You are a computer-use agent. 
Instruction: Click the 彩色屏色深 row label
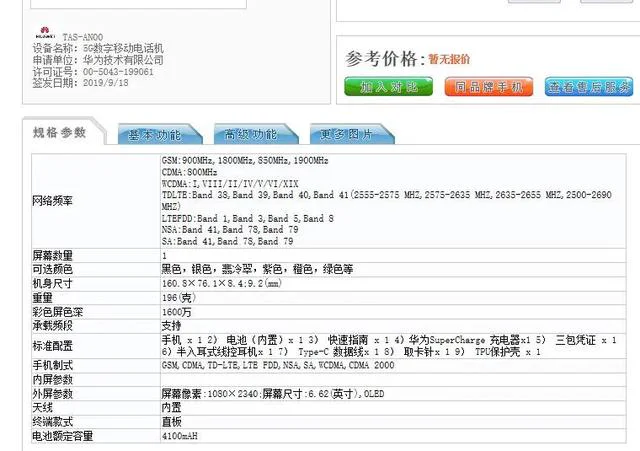(x=58, y=312)
